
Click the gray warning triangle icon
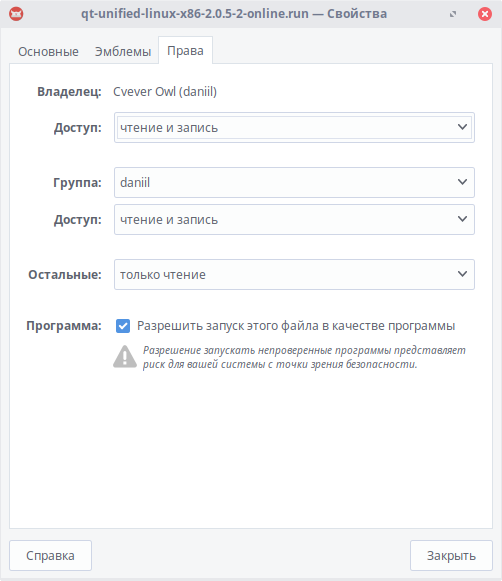pyautogui.click(x=125, y=356)
